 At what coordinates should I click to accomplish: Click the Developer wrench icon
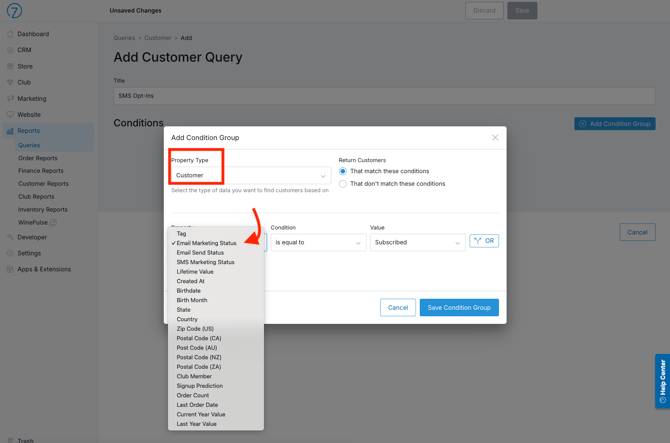click(10, 237)
